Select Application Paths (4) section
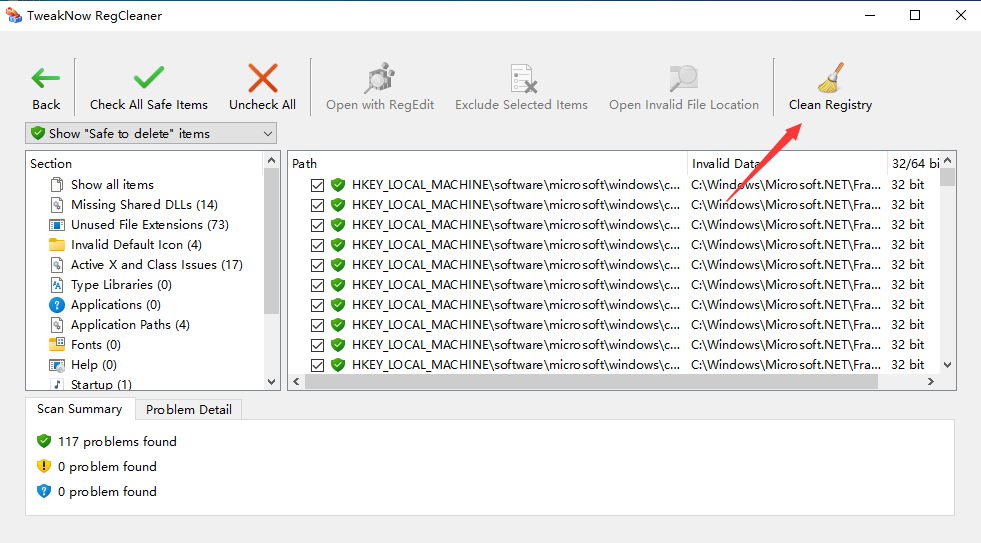Screen dimensions: 981x543 130,325
